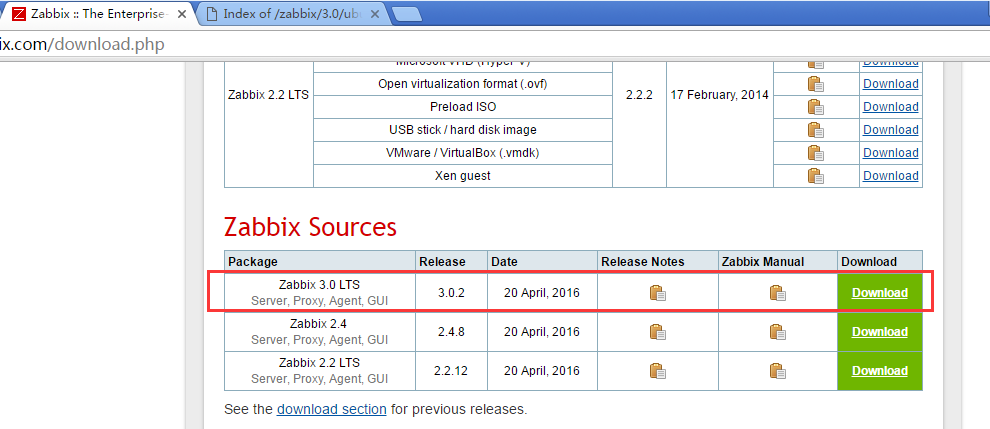Open notes icon for VMware / VirtualBox row
This screenshot has height=429, width=990.
point(815,153)
